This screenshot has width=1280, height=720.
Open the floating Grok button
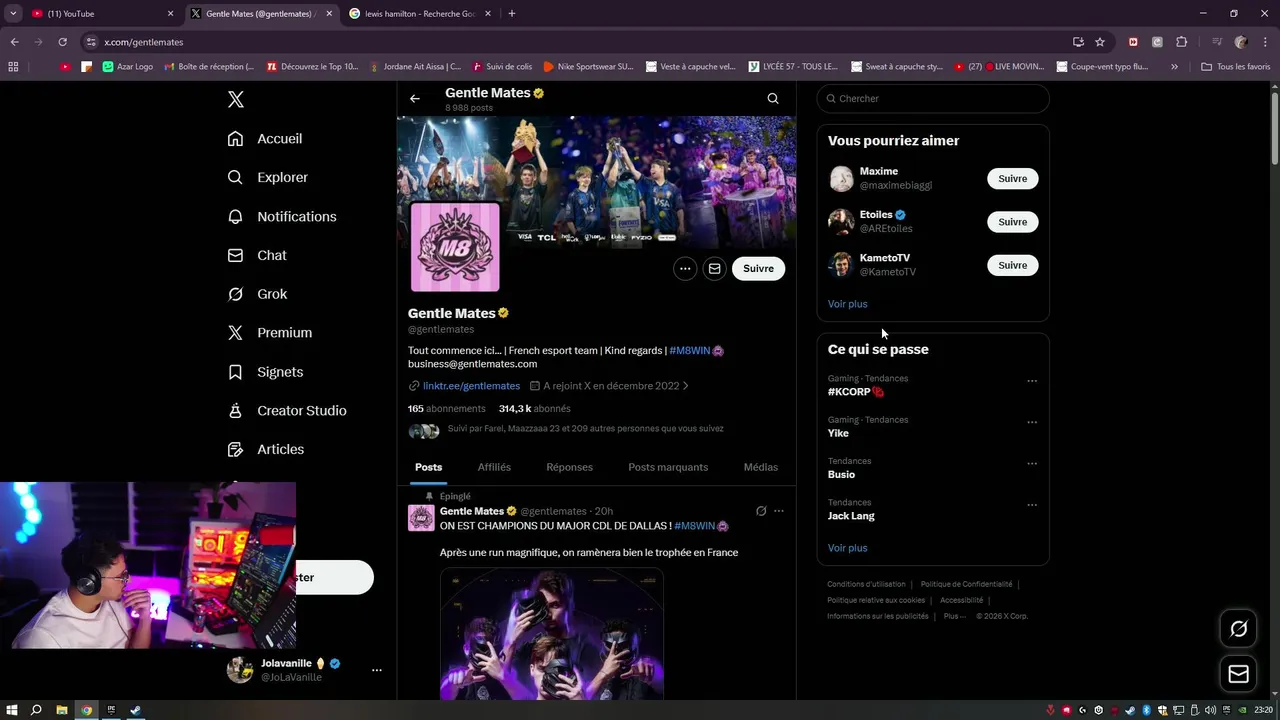click(x=1239, y=629)
